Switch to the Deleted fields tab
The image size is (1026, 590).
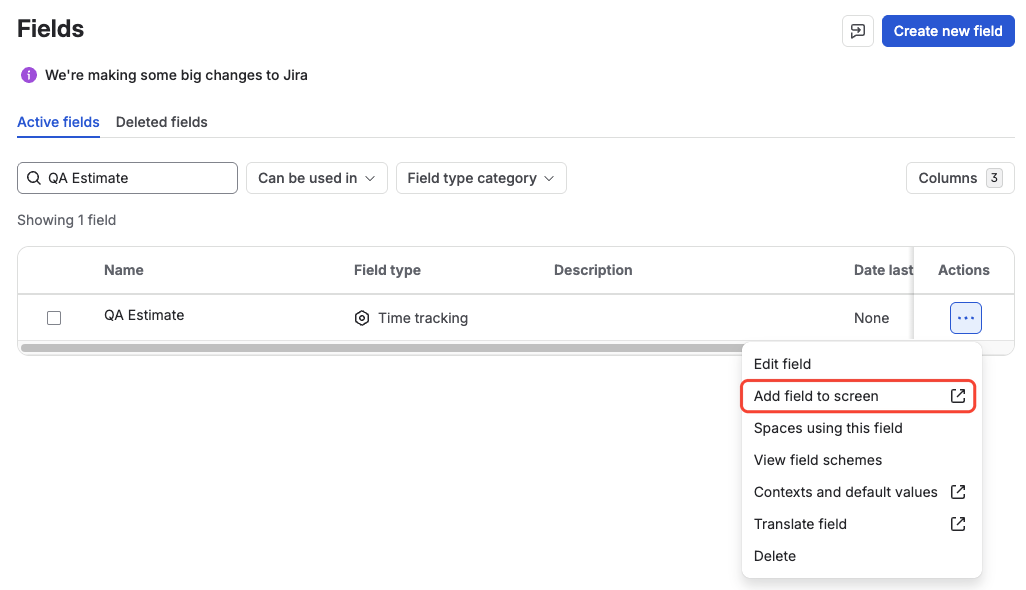(162, 122)
